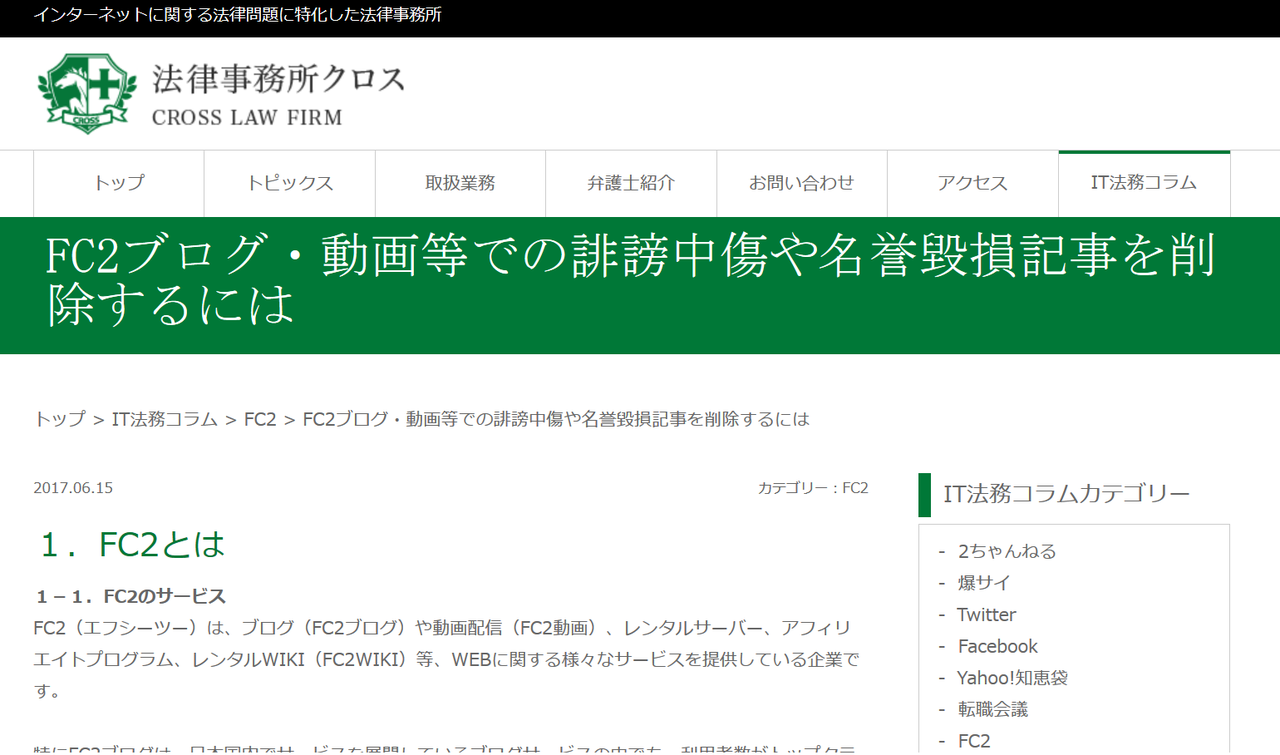Viewport: 1280px width, 755px height.
Task: Click the トップ breadcrumb link
Action: [60, 419]
